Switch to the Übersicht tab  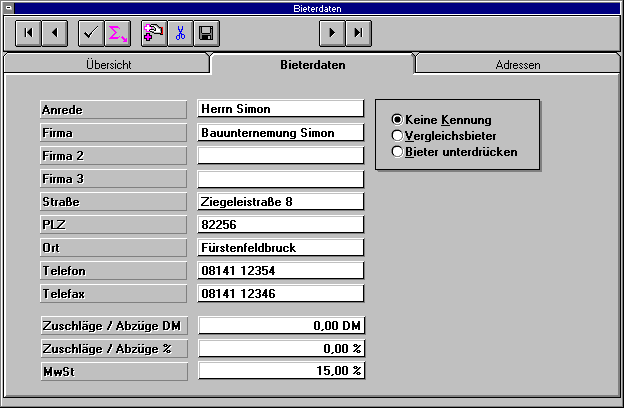tap(105, 65)
